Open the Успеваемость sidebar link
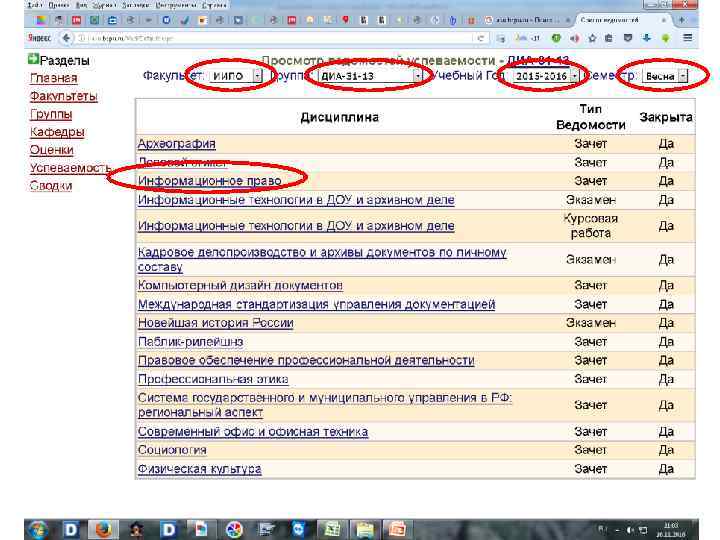This screenshot has width=720, height=540. pyautogui.click(x=70, y=168)
